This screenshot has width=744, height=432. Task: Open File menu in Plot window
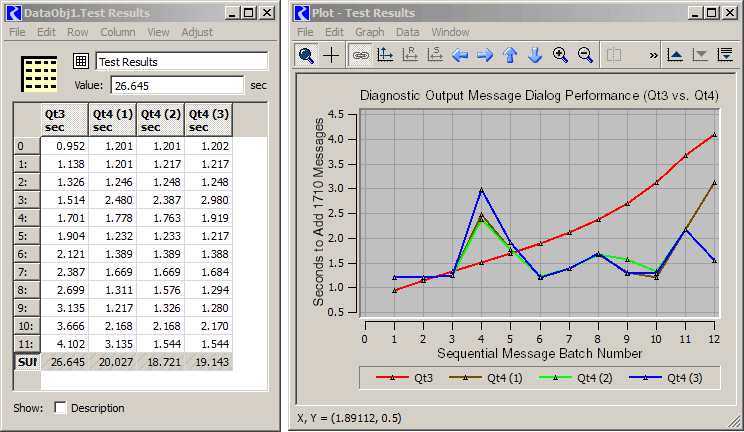(305, 32)
